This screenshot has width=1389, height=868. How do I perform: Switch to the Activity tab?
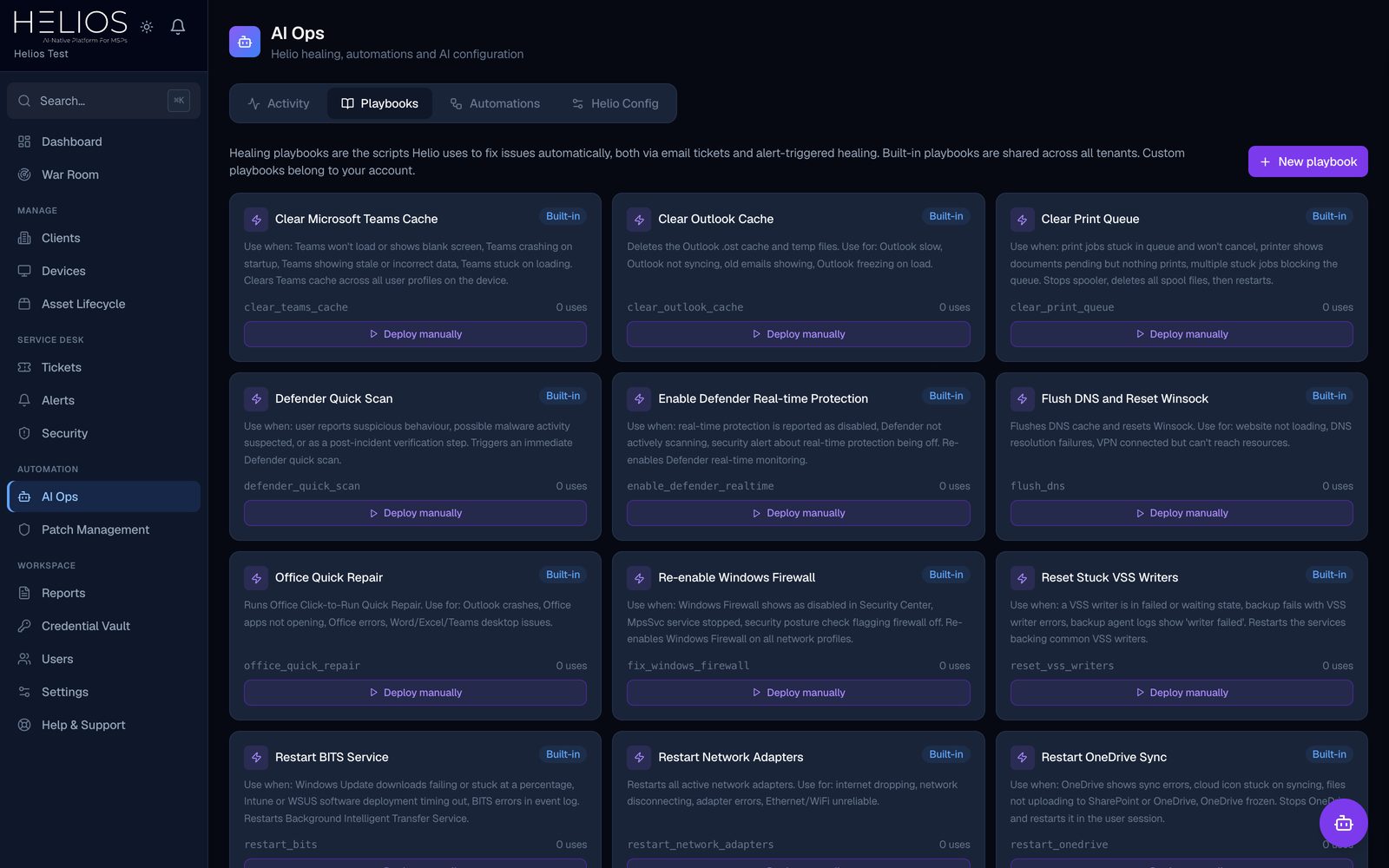click(278, 103)
